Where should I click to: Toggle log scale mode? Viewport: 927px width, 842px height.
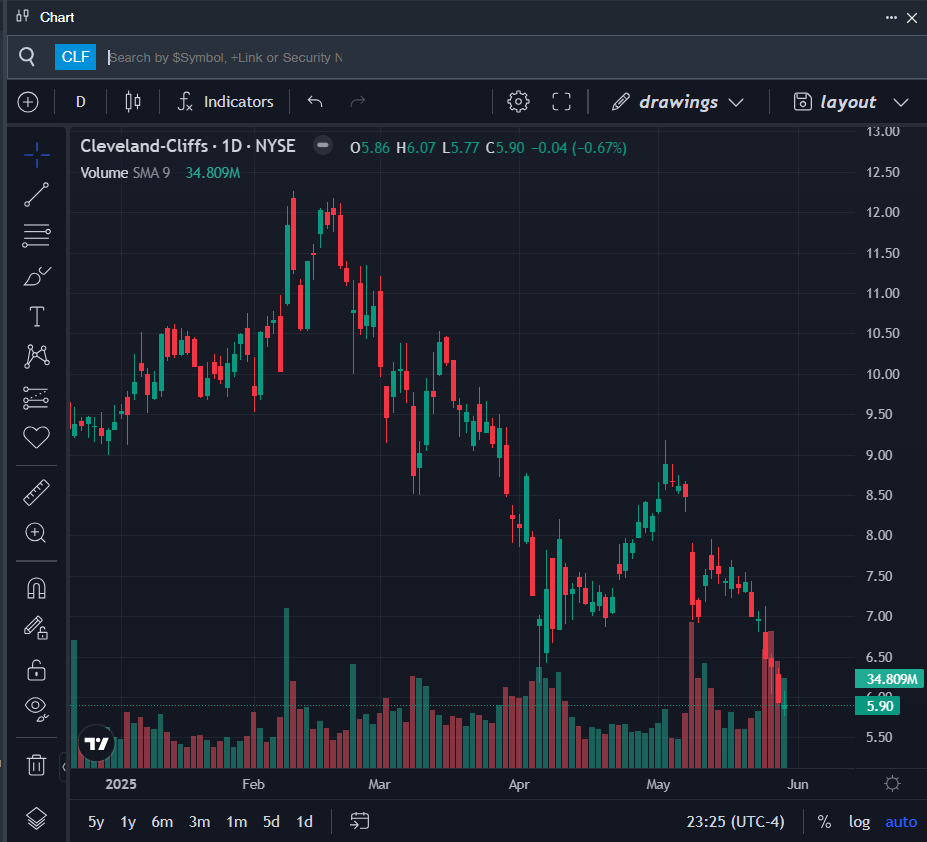859,822
